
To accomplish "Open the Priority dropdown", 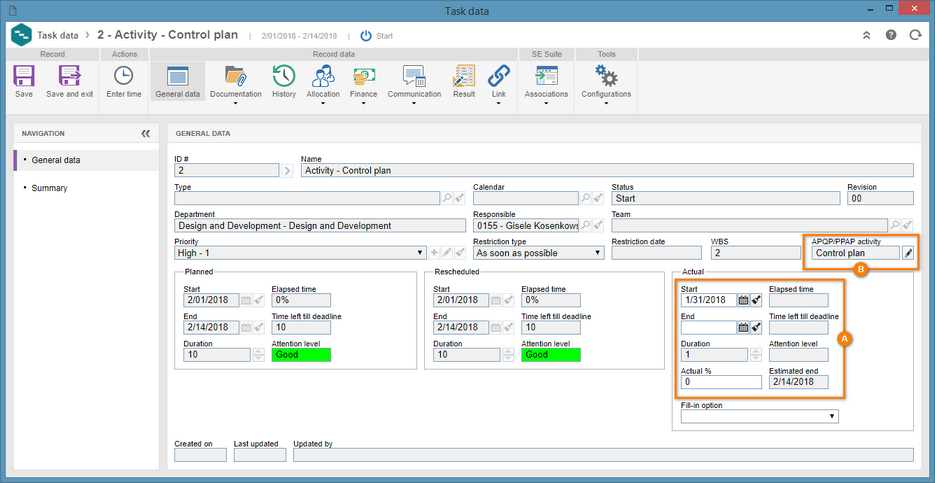I will [x=301, y=253].
